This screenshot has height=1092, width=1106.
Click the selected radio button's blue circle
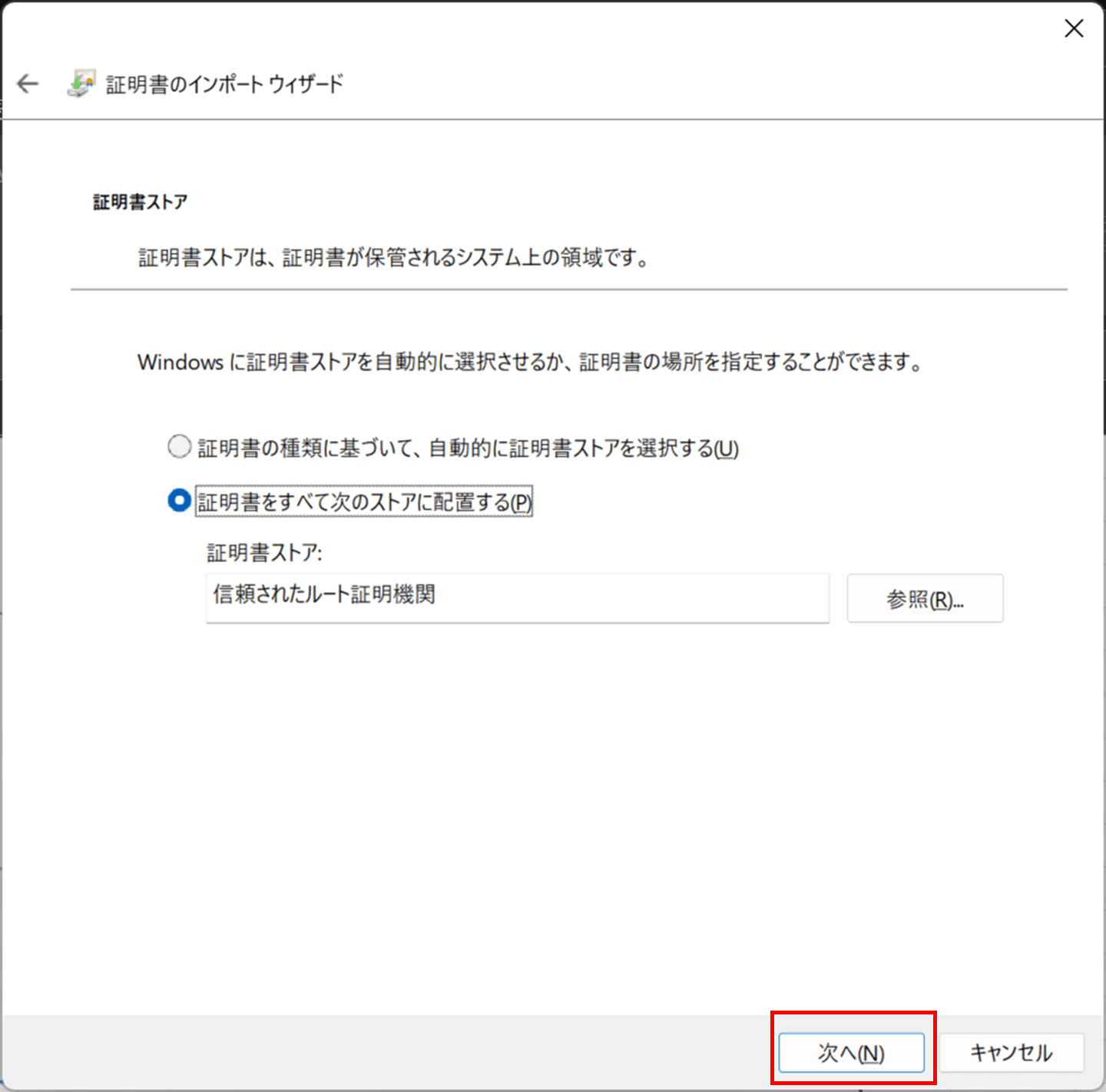click(x=179, y=499)
